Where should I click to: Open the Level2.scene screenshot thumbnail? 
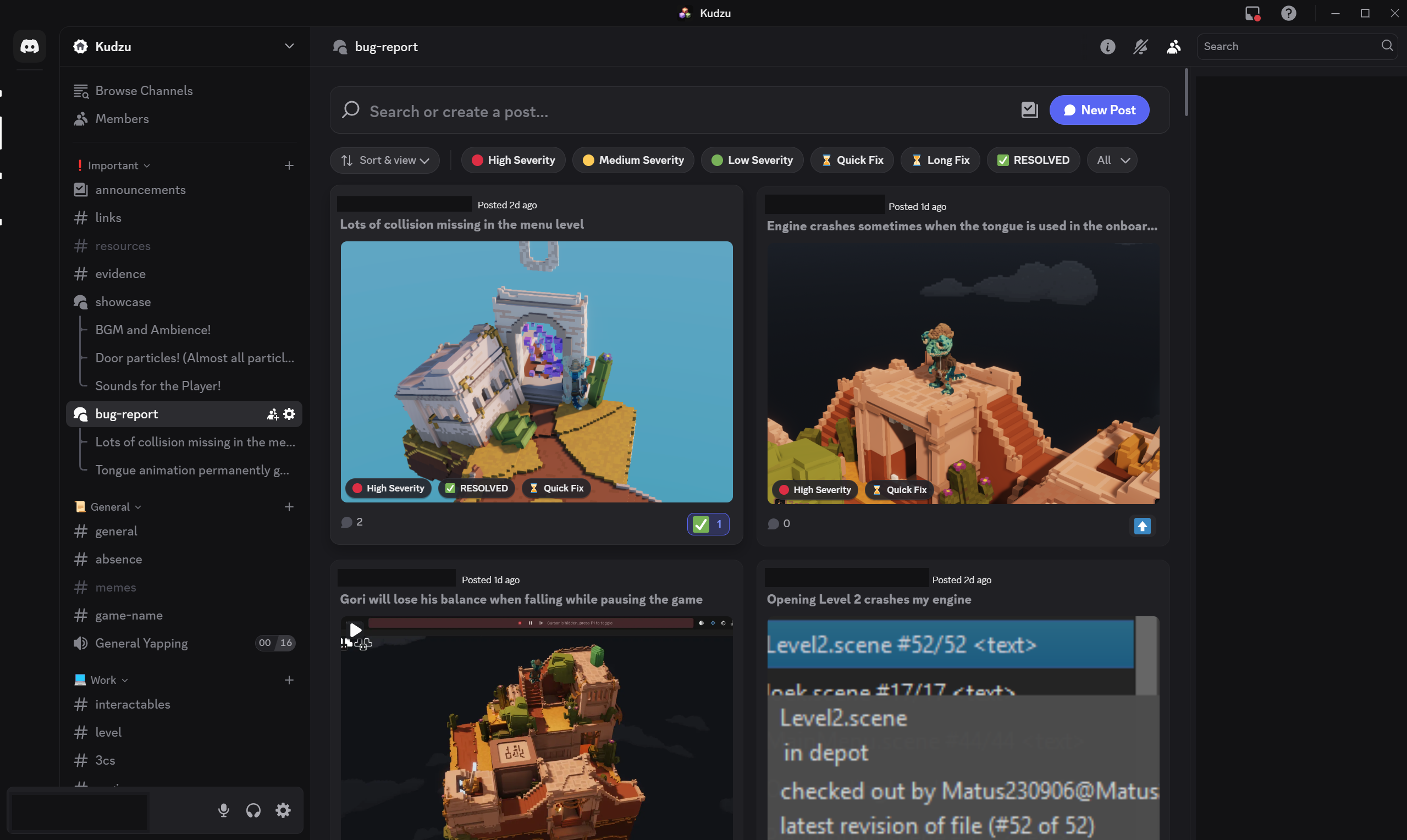963,728
